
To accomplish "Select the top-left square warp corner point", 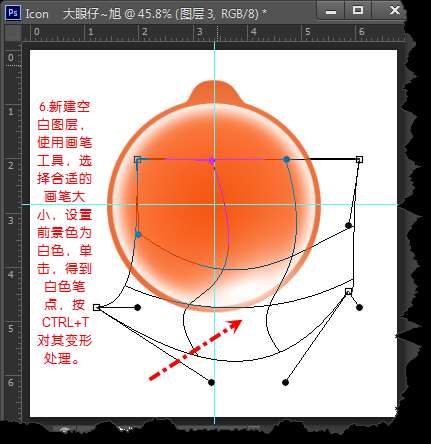I will pos(138,160).
